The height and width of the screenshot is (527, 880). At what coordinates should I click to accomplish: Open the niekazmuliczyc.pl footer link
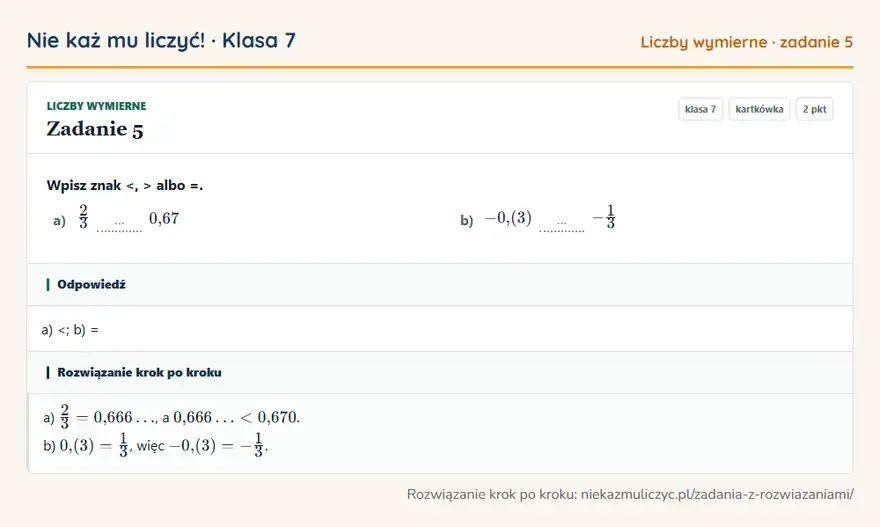click(717, 494)
